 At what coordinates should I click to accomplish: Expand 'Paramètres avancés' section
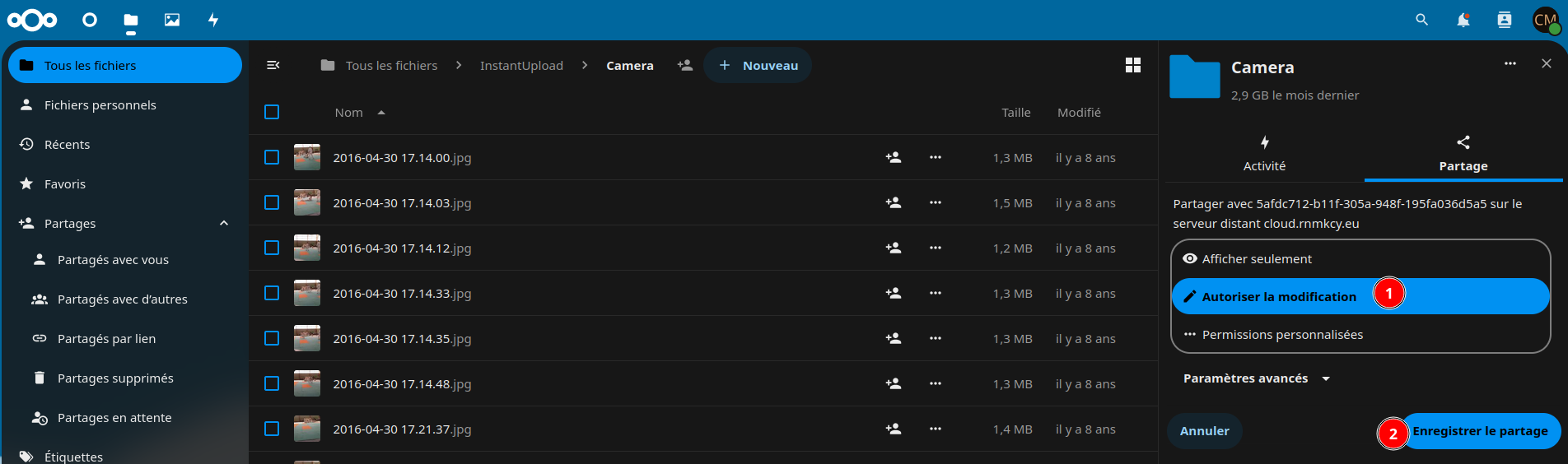(x=1256, y=378)
